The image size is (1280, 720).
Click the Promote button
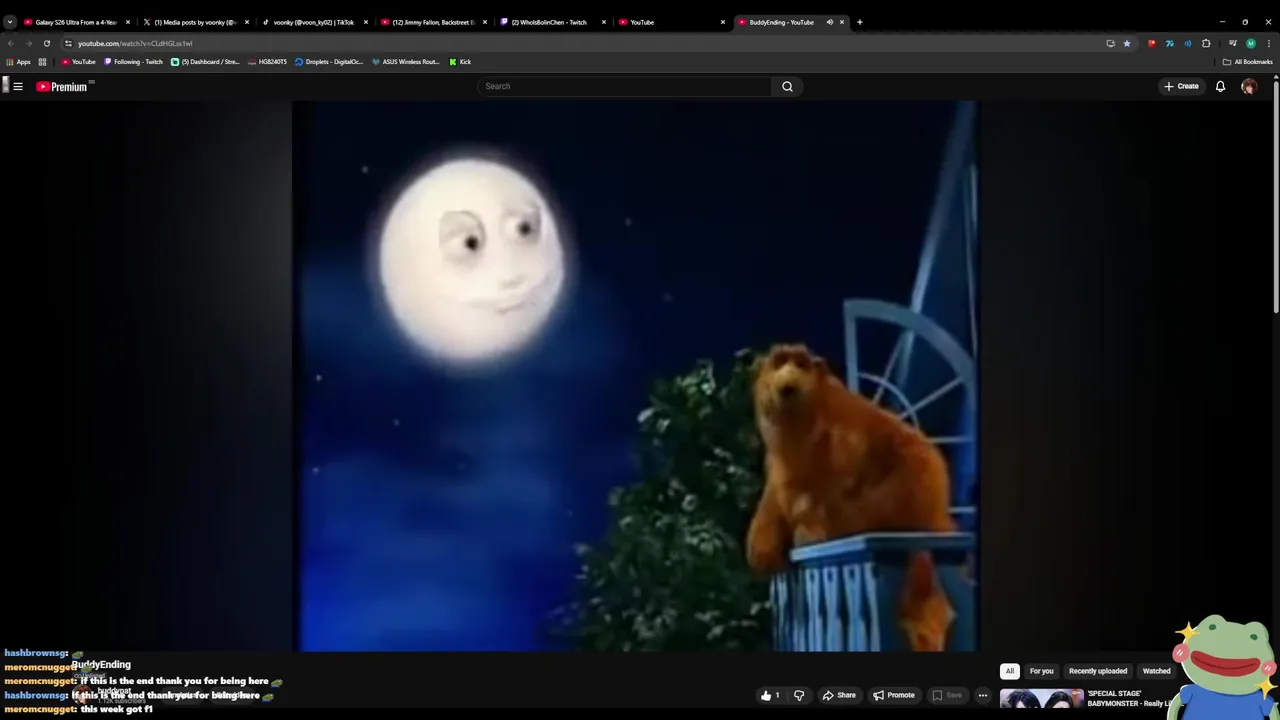click(893, 695)
